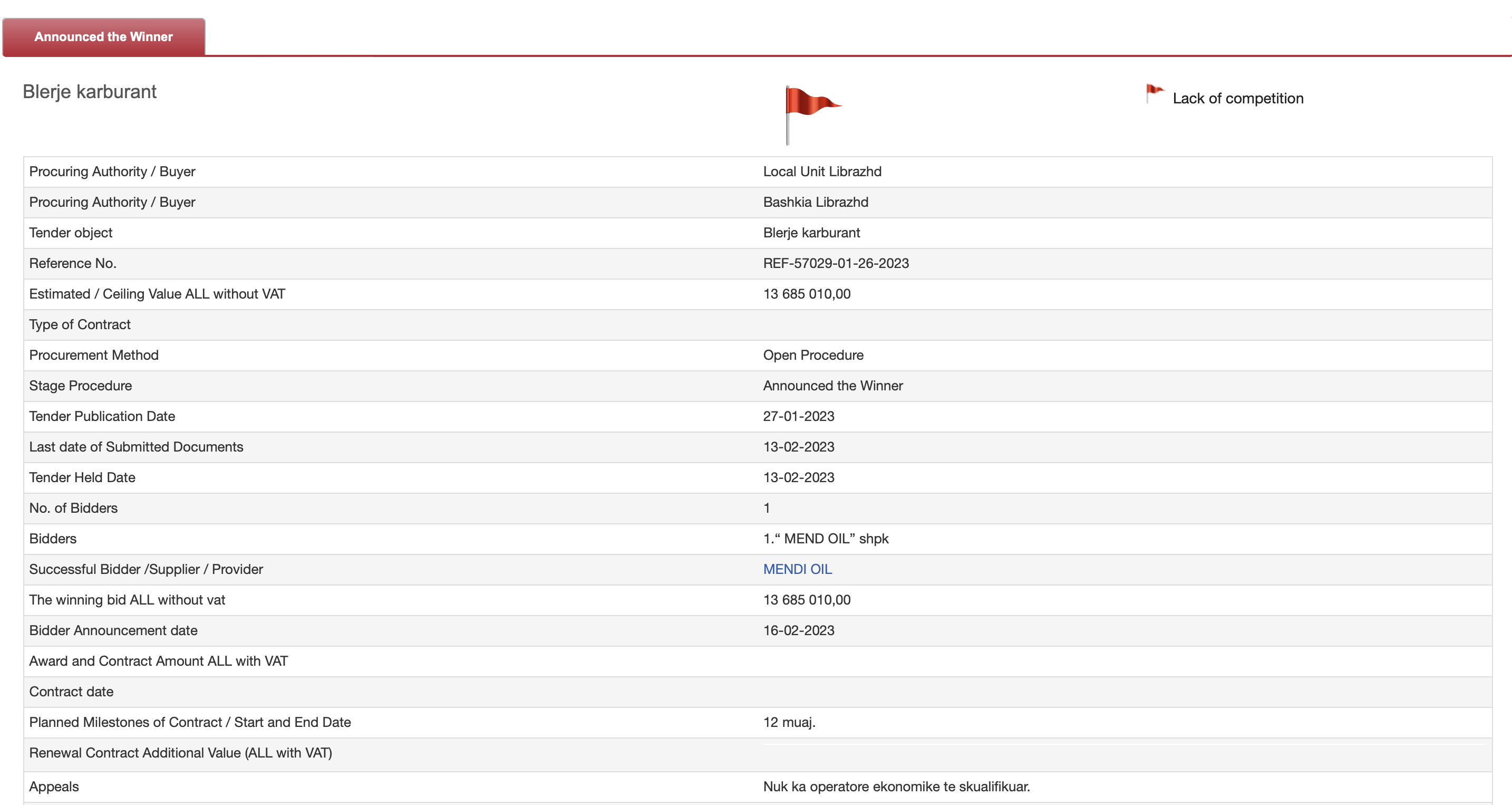Select Announced the Winner stage value
The height and width of the screenshot is (805, 1512).
(x=833, y=385)
